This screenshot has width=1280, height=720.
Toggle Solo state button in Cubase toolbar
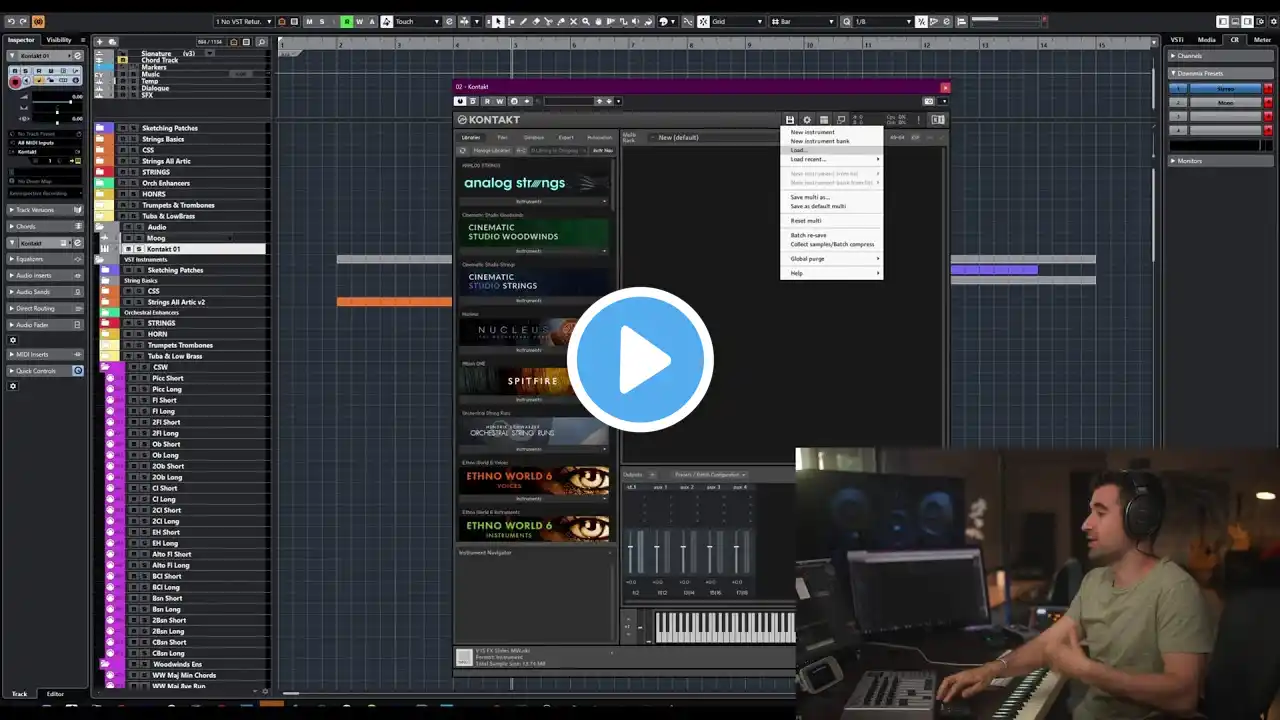(x=321, y=21)
